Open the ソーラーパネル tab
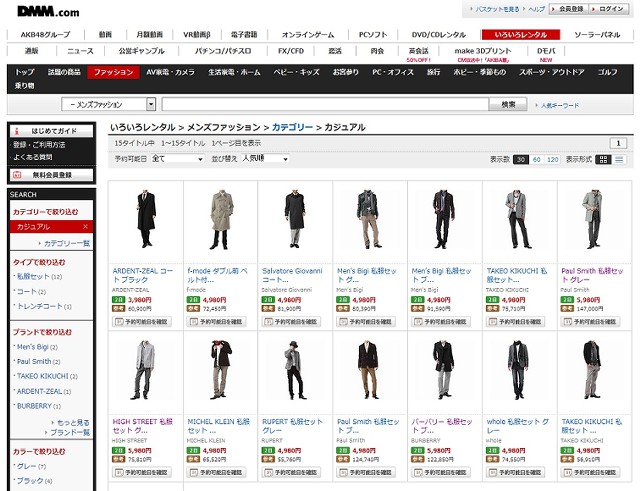This screenshot has height=491, width=640. click(x=597, y=35)
